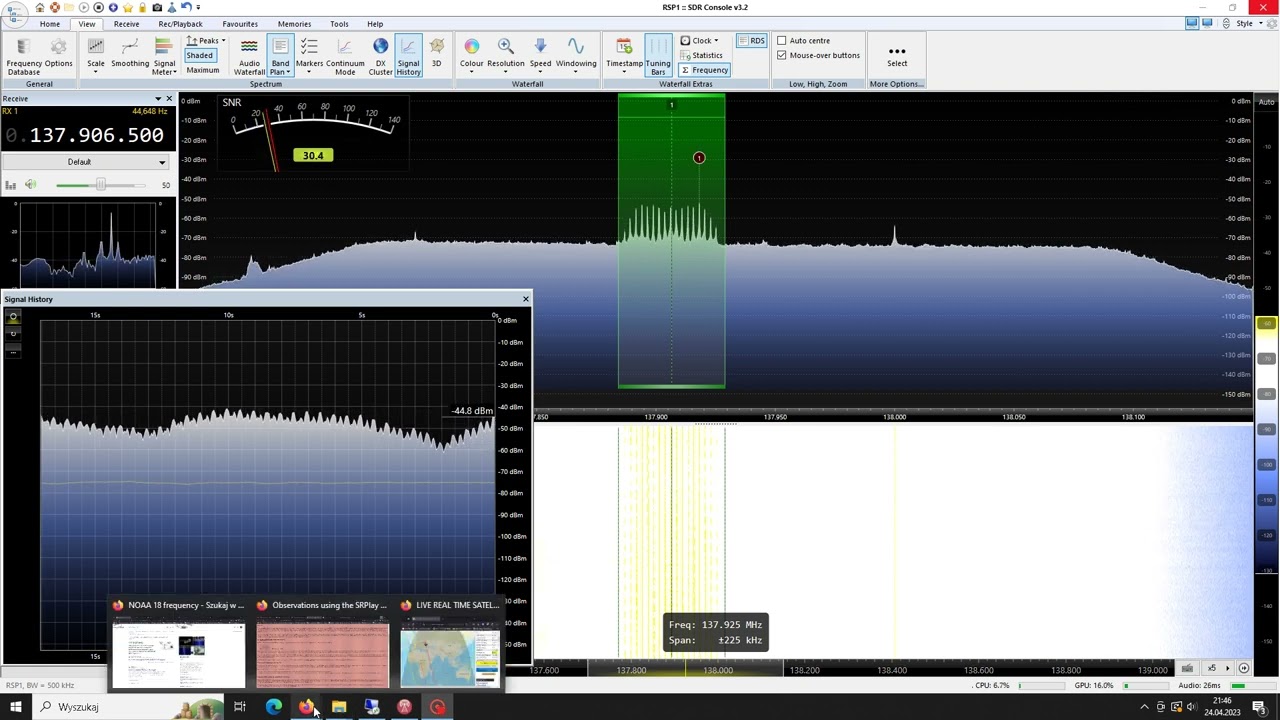Enable the Auto centre checkbox
The image size is (1280, 720).
782,41
